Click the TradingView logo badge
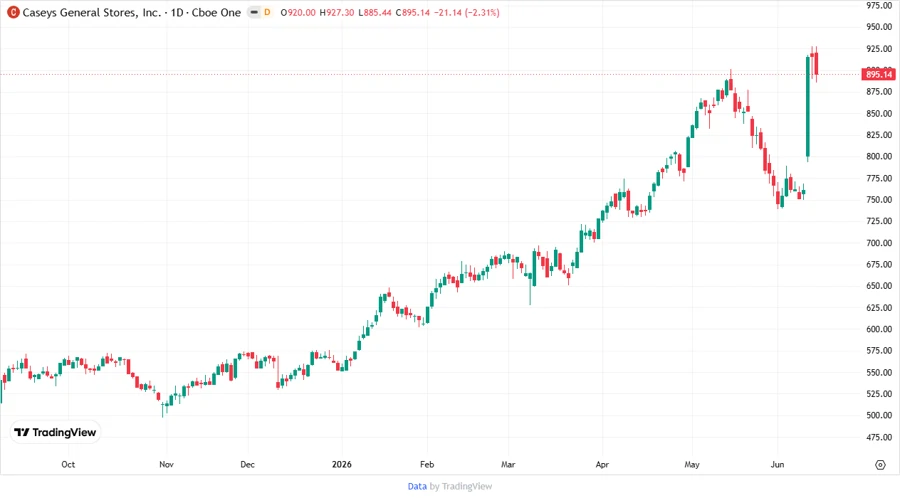 click(x=55, y=433)
